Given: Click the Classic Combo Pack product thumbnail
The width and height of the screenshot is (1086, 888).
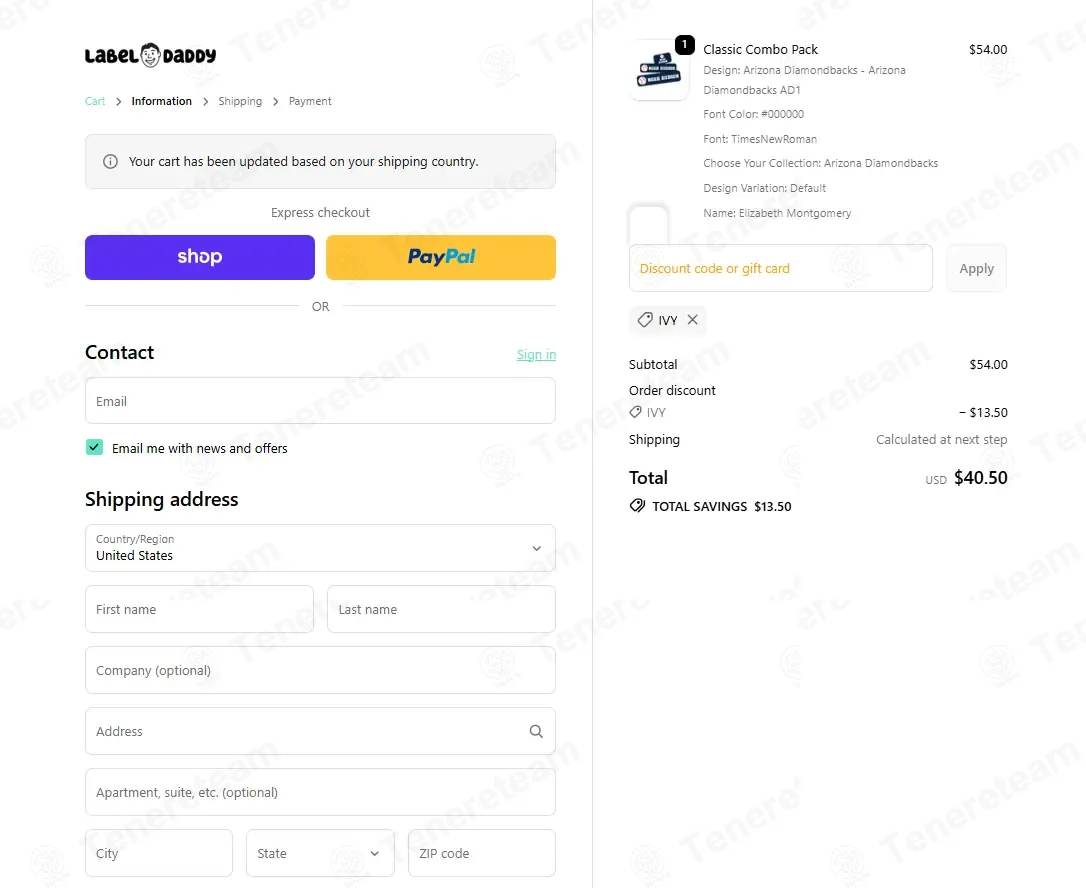Looking at the screenshot, I should [x=659, y=71].
